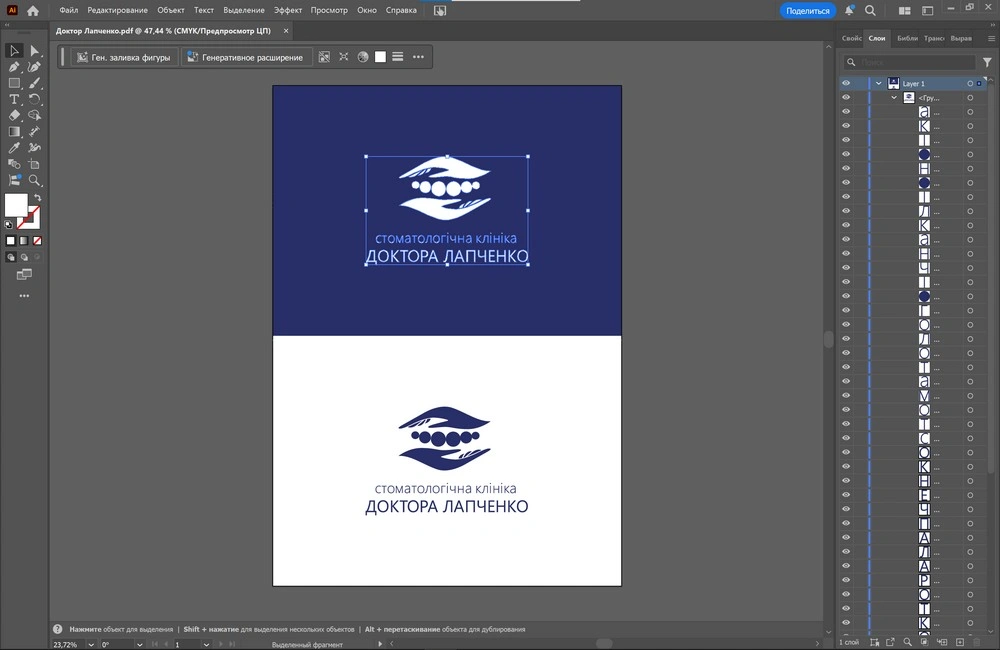Click the Поделиться button
The height and width of the screenshot is (650, 1000).
click(807, 10)
